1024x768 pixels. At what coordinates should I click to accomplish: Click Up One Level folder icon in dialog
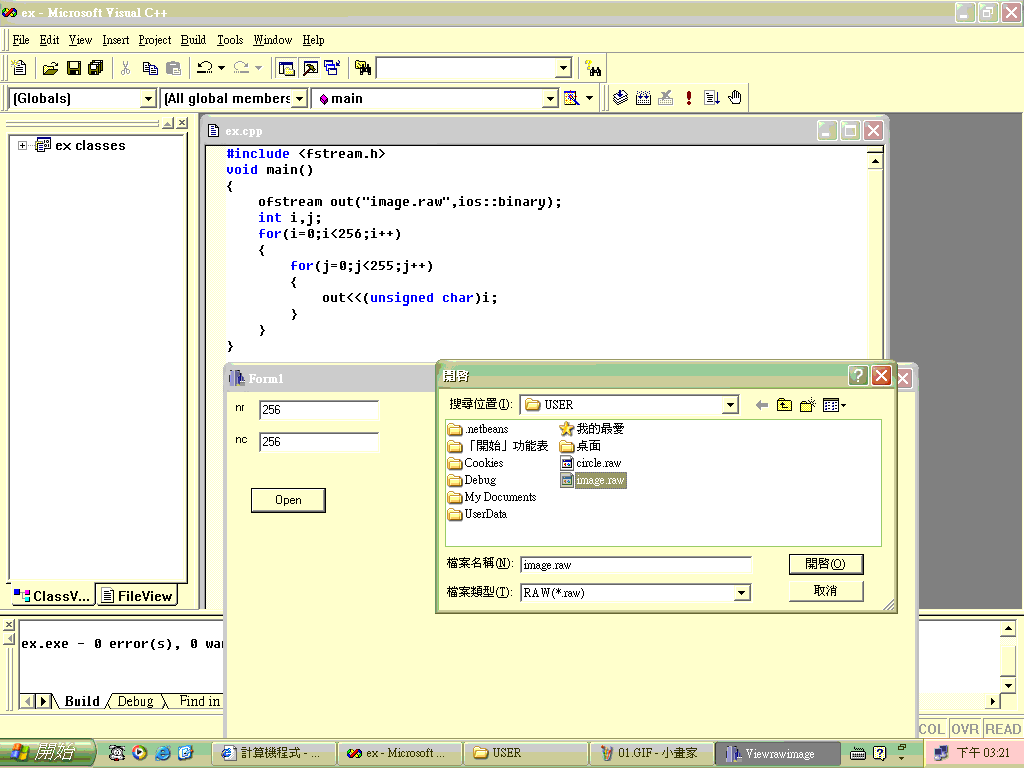coord(785,405)
